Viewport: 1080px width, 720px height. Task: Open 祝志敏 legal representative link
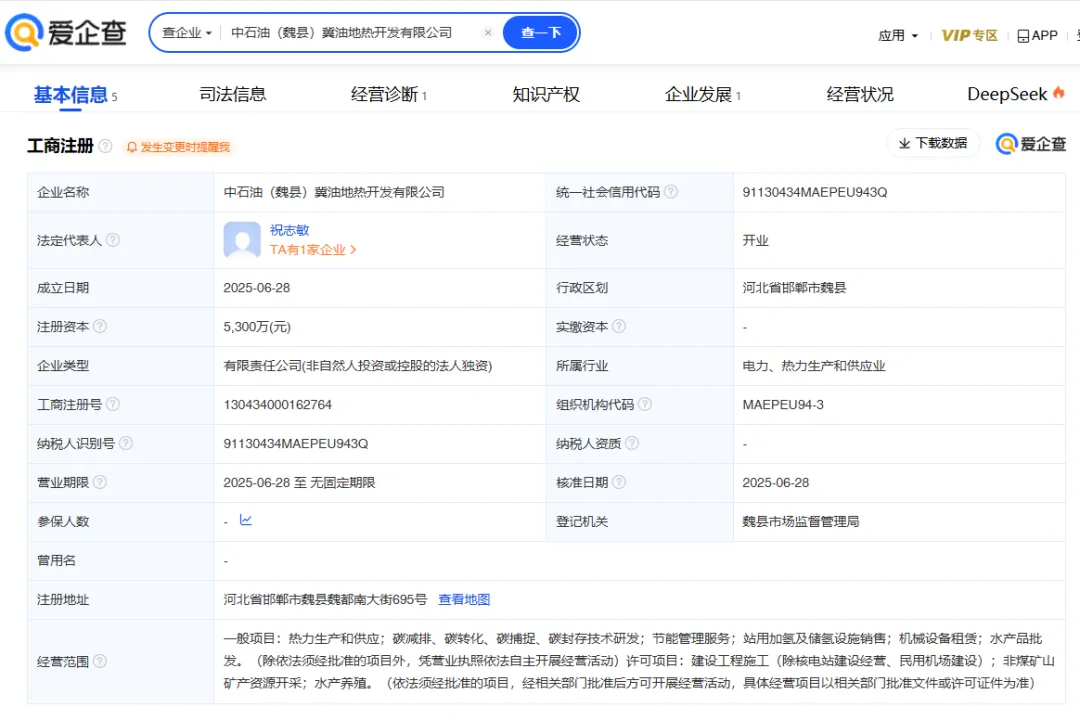pos(289,230)
